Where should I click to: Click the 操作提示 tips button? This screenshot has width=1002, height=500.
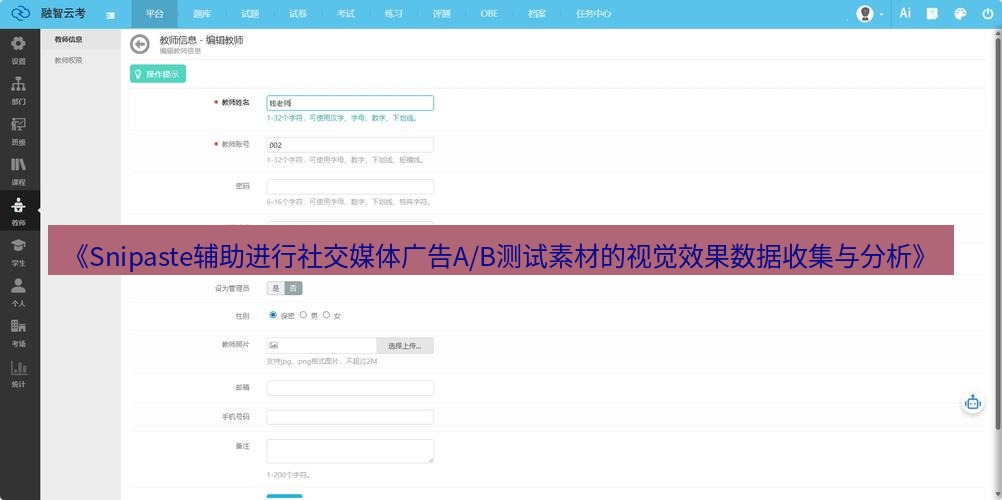158,74
